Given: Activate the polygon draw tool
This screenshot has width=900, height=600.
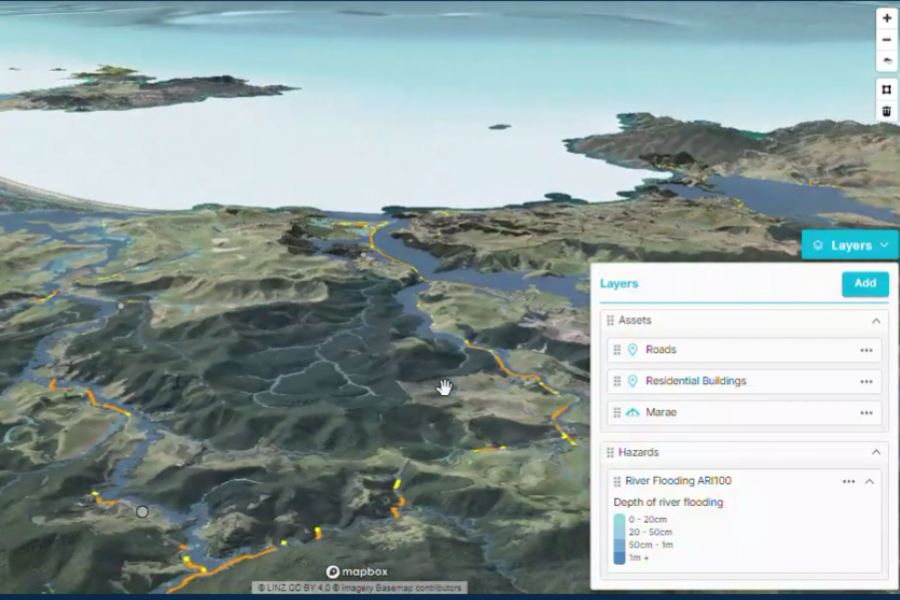Looking at the screenshot, I should 886,89.
